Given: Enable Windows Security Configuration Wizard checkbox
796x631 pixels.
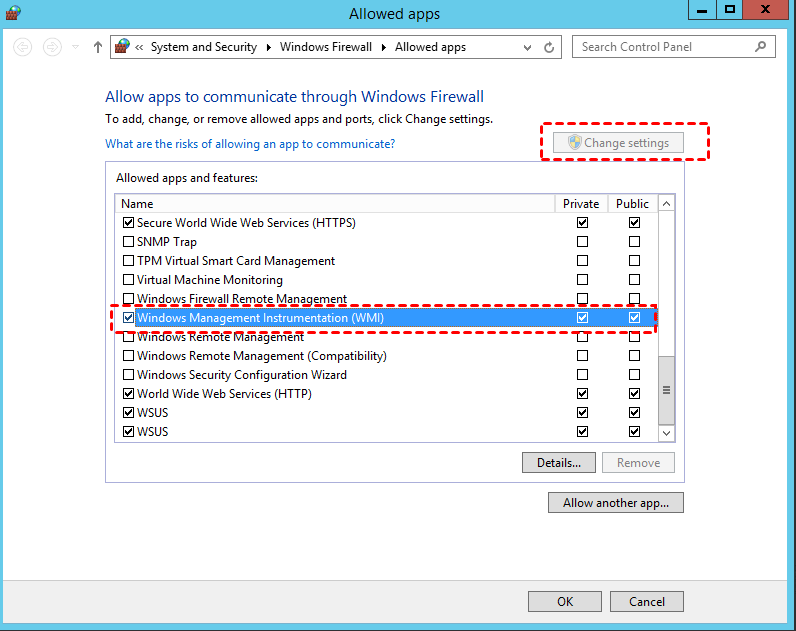Looking at the screenshot, I should 128,374.
